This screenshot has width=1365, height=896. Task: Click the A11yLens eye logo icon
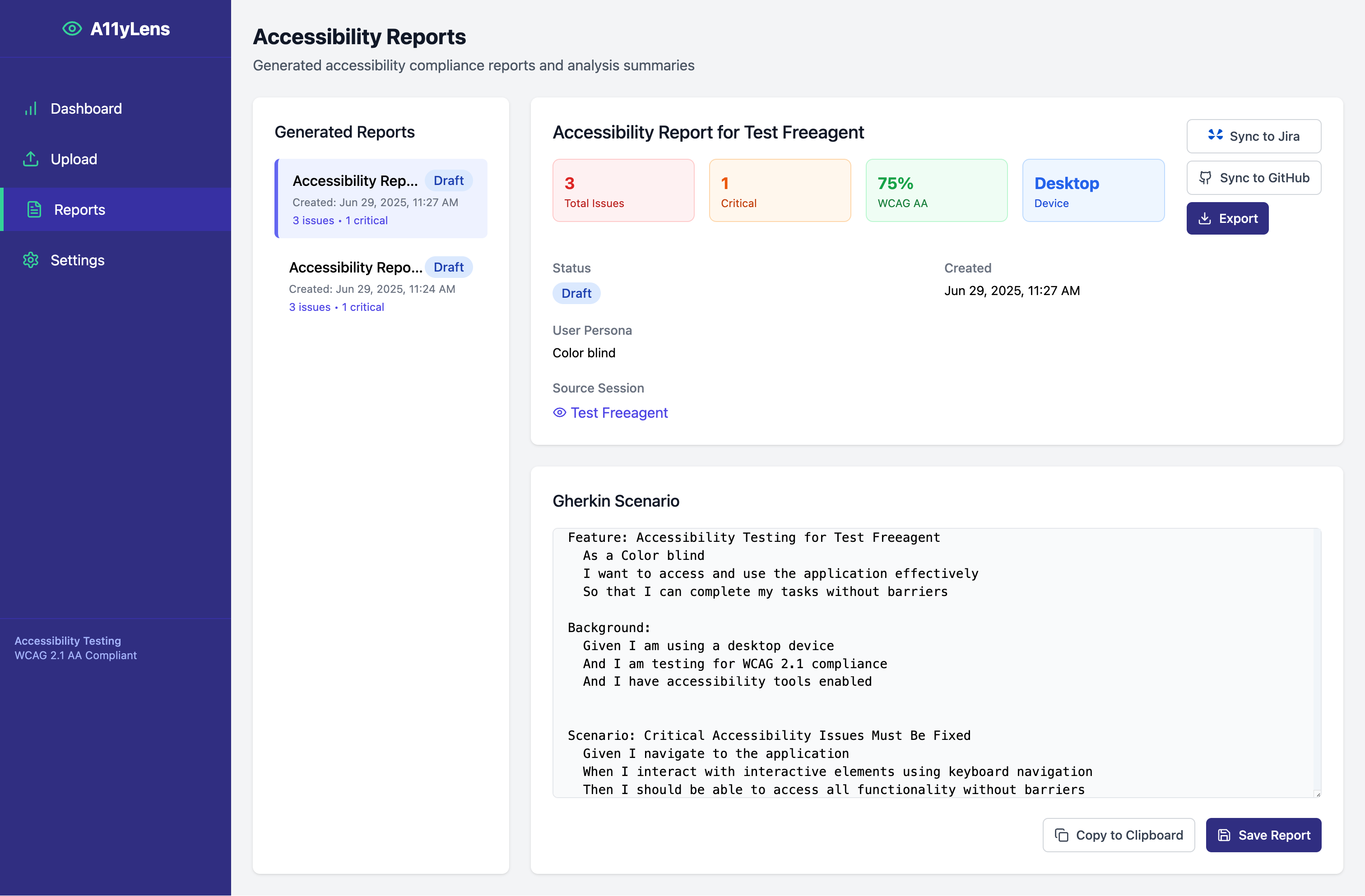[x=72, y=29]
